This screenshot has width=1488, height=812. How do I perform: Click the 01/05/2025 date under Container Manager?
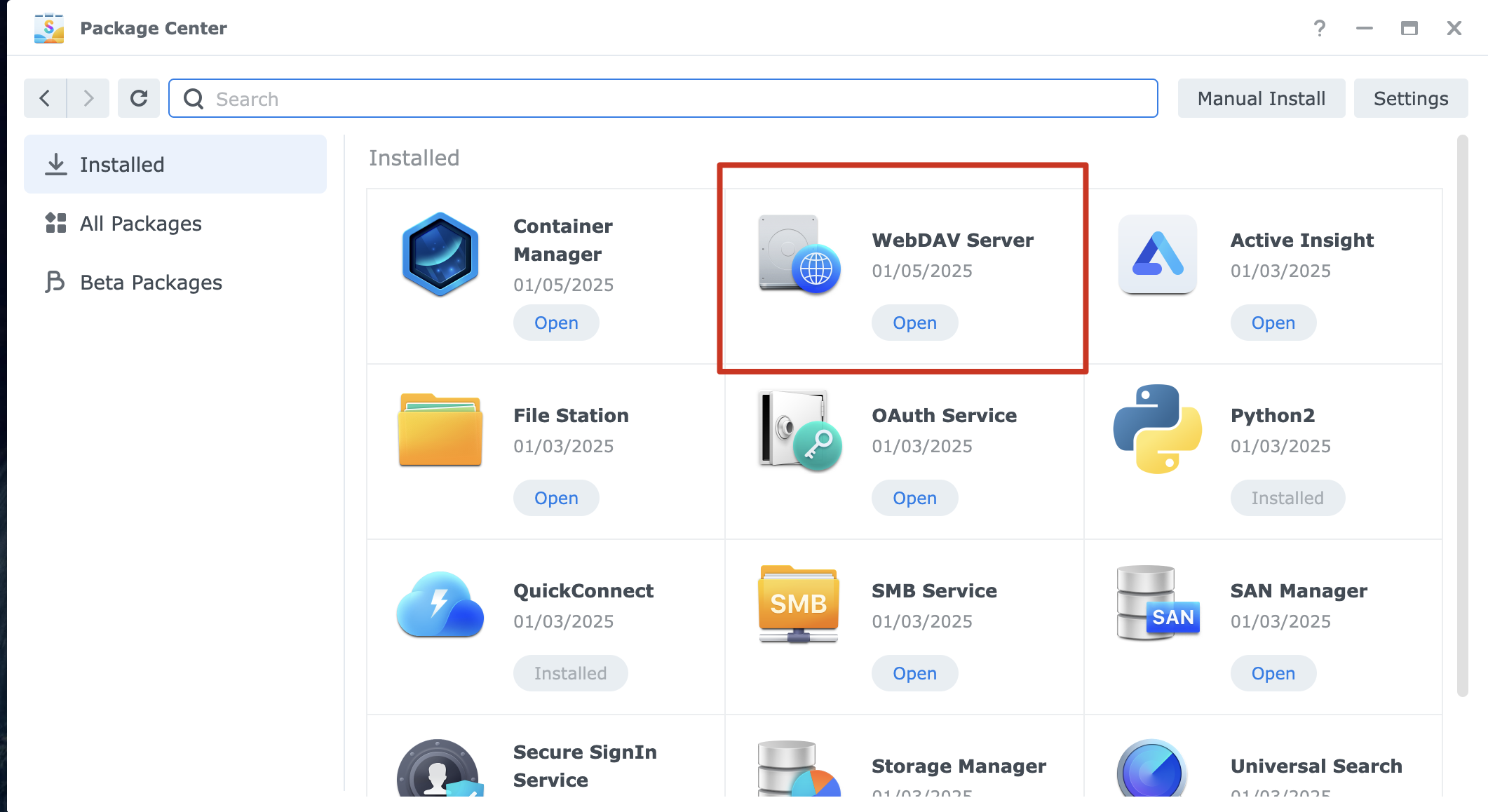[x=563, y=285]
